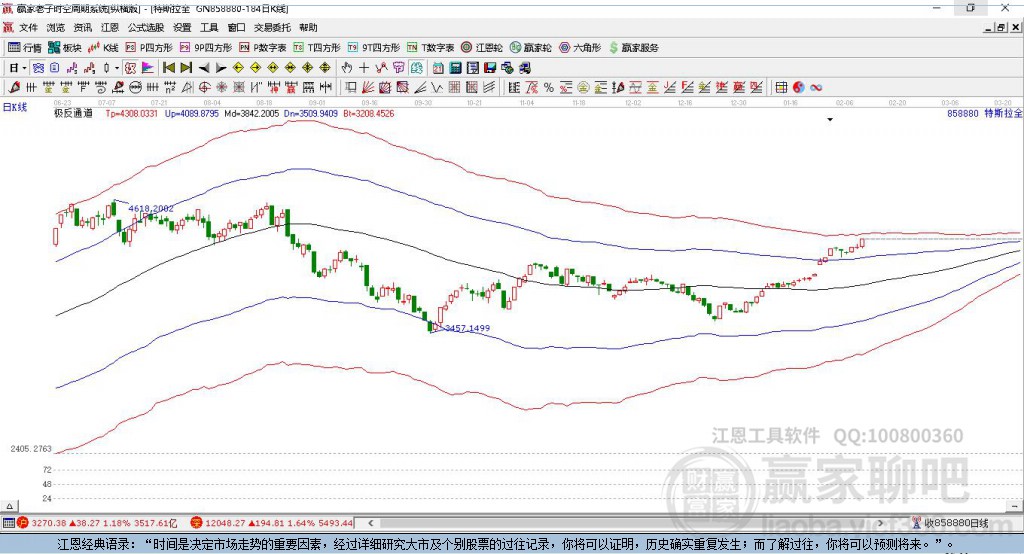The height and width of the screenshot is (554, 1024).
Task: Open the 9P四方形 square tool
Action: coord(206,48)
